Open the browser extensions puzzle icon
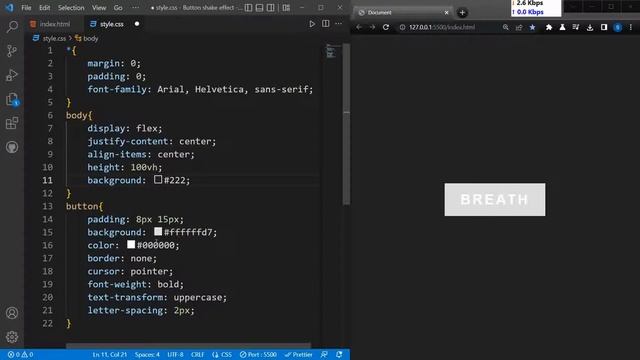640x360 pixels. (549, 27)
